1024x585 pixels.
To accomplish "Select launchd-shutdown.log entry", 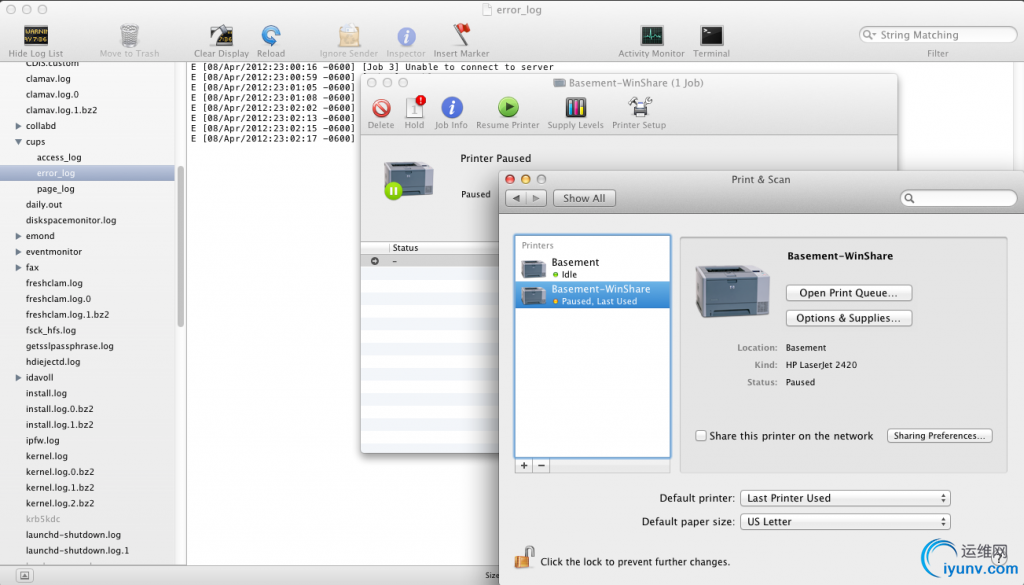I will [x=73, y=535].
